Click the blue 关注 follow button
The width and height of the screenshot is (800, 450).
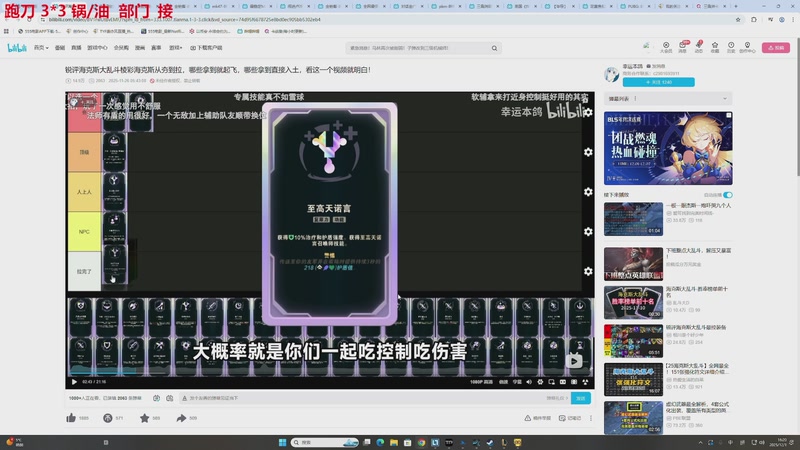click(x=658, y=82)
